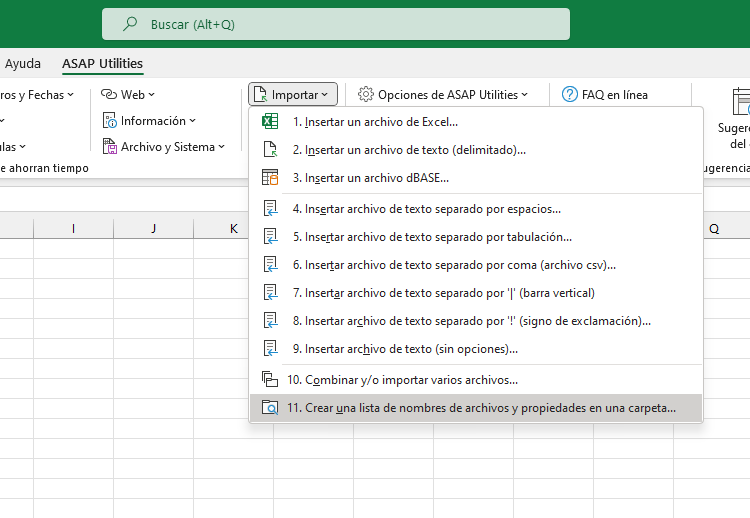Select the ASAP Utilities ribbon tab
The width and height of the screenshot is (750, 518).
coord(102,64)
